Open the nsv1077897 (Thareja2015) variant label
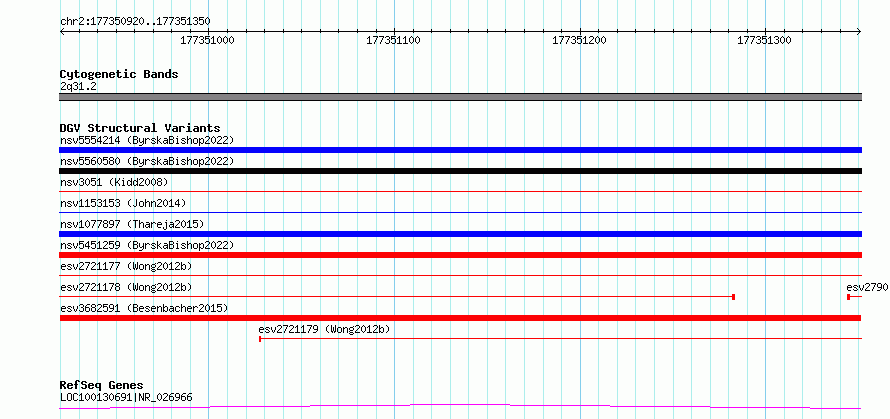Viewport: 890px width, 419px height. click(132, 224)
